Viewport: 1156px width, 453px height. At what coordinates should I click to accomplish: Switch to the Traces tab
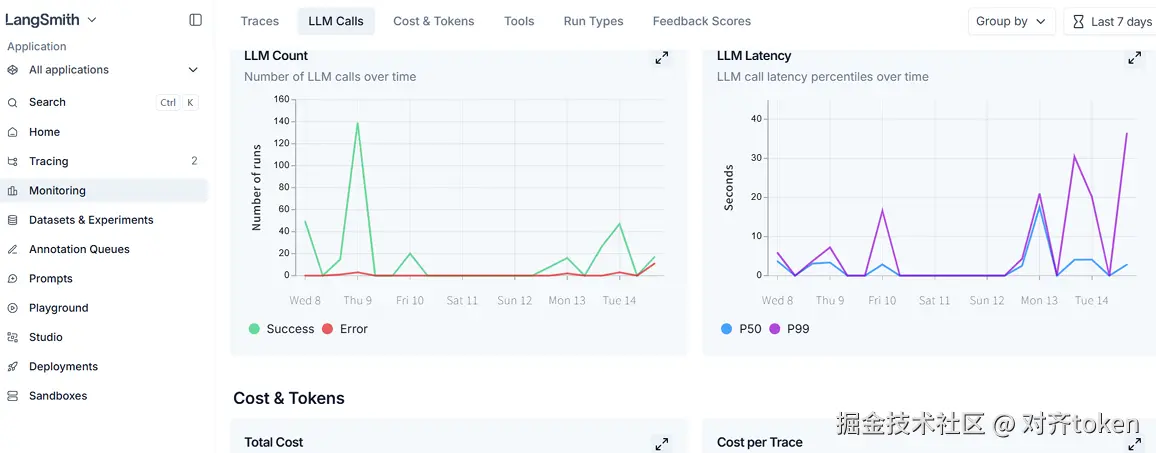pos(260,21)
